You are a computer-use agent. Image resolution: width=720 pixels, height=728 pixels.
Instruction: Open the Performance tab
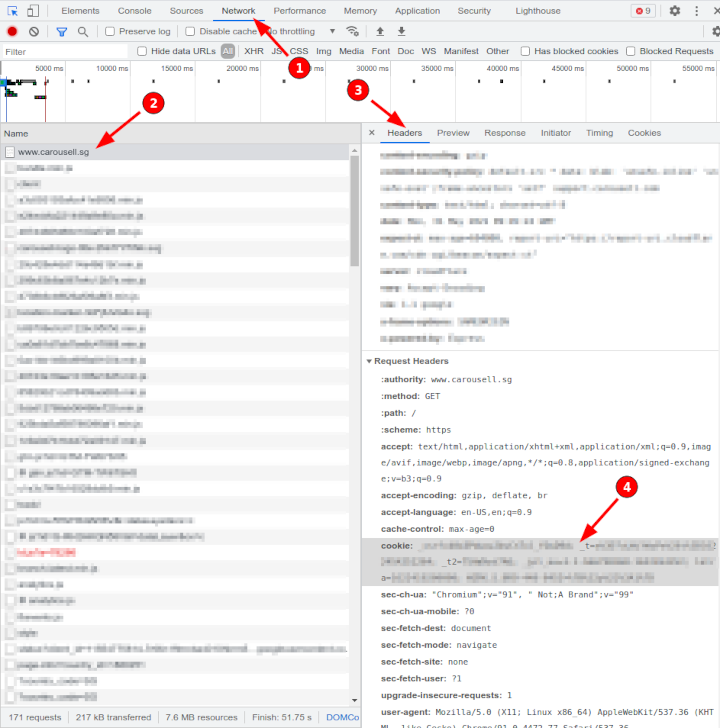[300, 11]
